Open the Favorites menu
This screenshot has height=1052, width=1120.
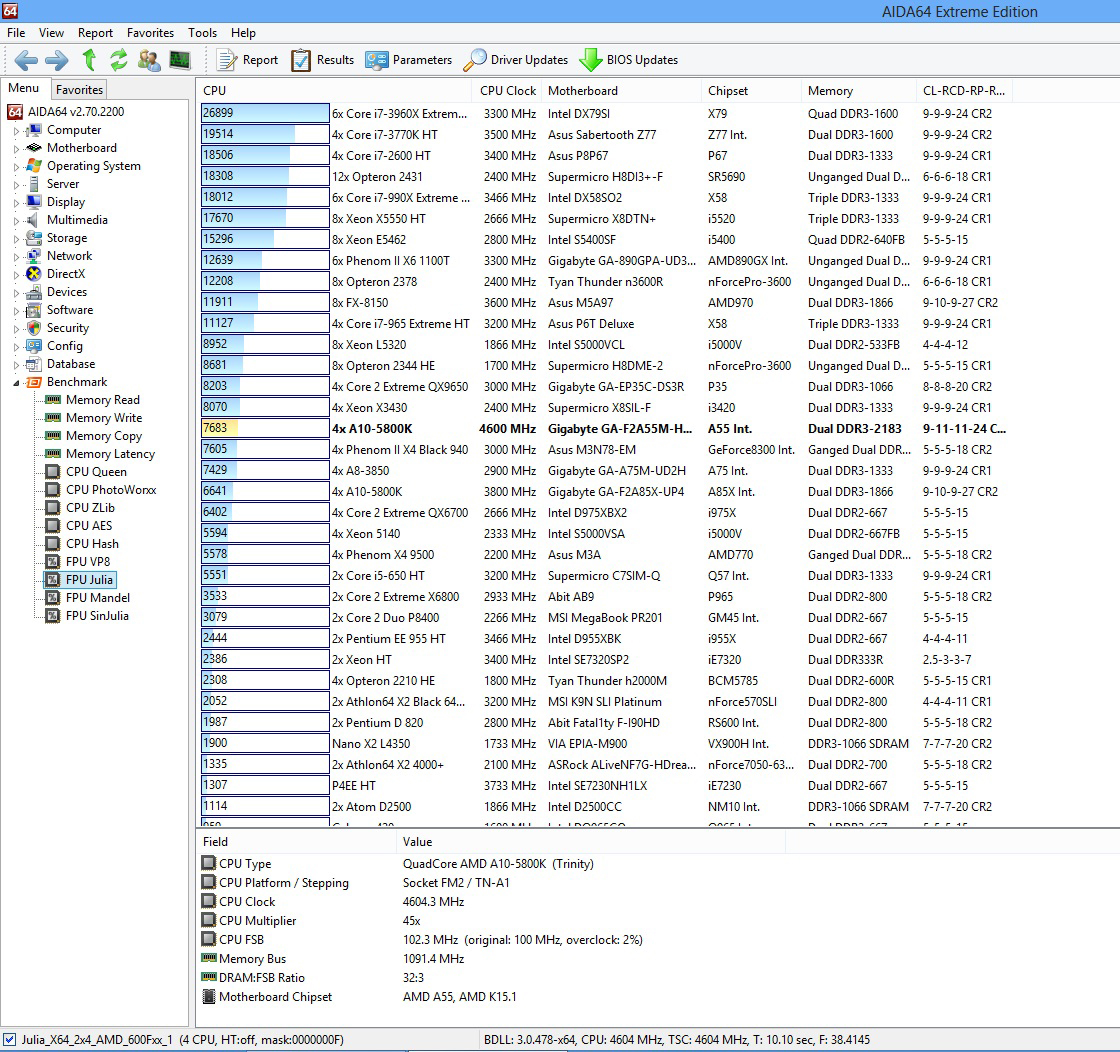point(150,33)
